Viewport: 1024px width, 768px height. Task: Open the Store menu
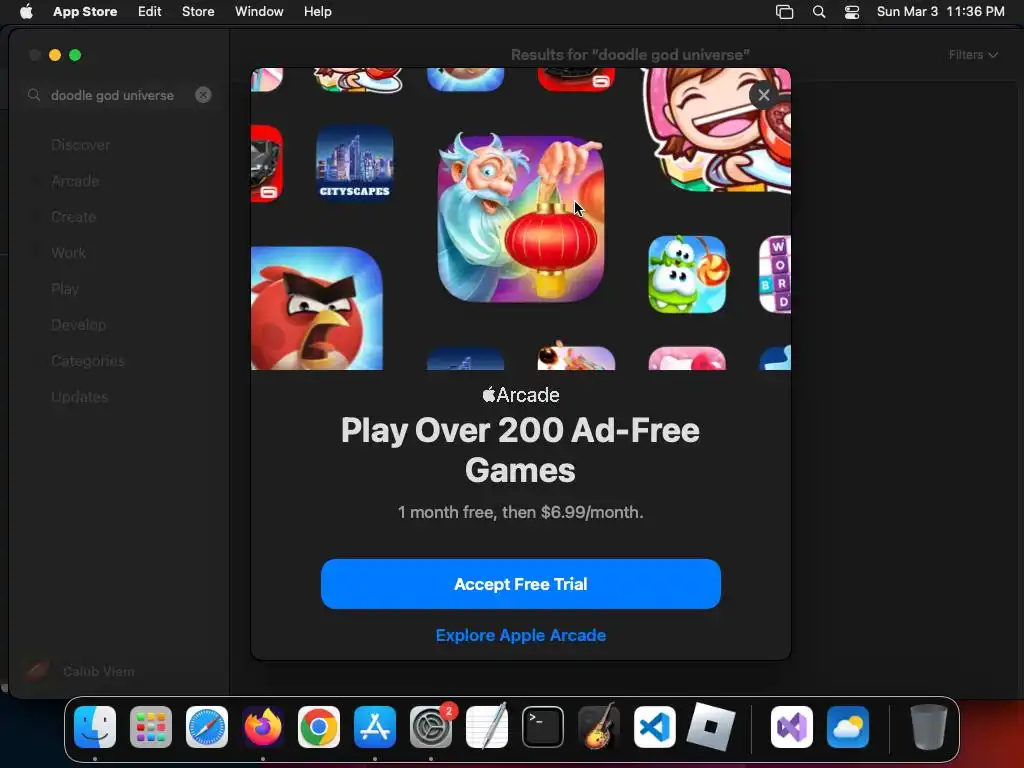(x=198, y=12)
